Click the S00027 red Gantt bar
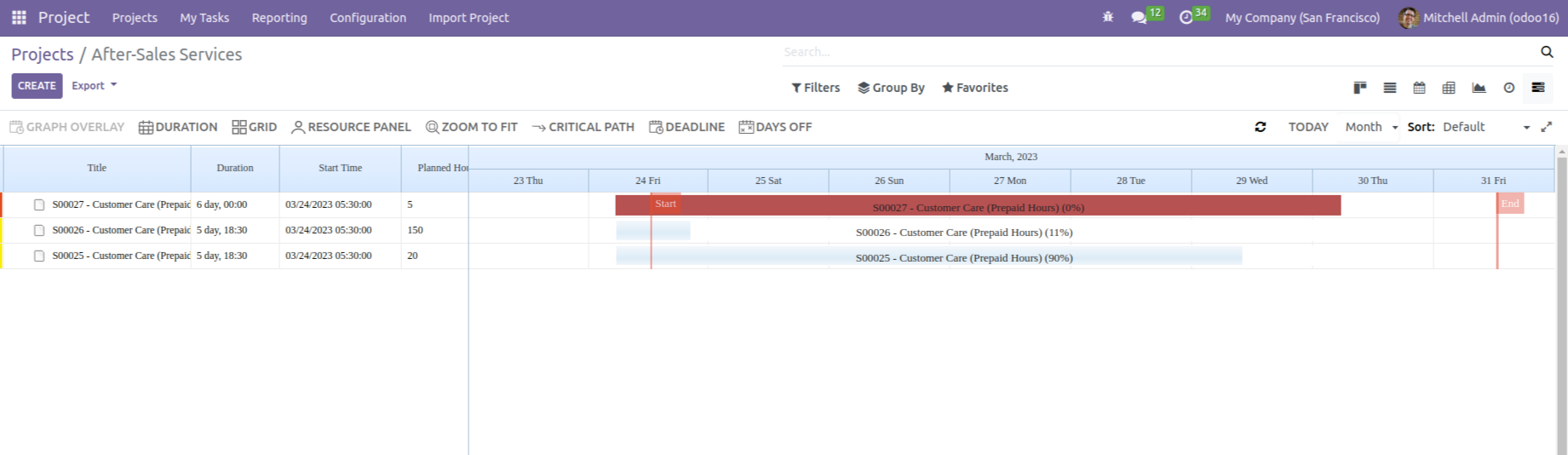Screen dimensions: 1568x455 pos(978,205)
